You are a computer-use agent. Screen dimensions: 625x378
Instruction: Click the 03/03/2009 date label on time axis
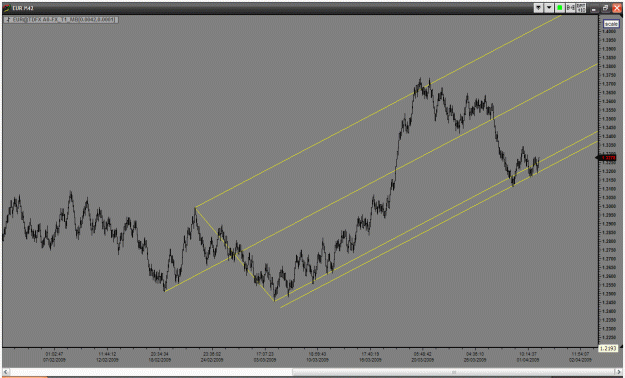(265, 360)
